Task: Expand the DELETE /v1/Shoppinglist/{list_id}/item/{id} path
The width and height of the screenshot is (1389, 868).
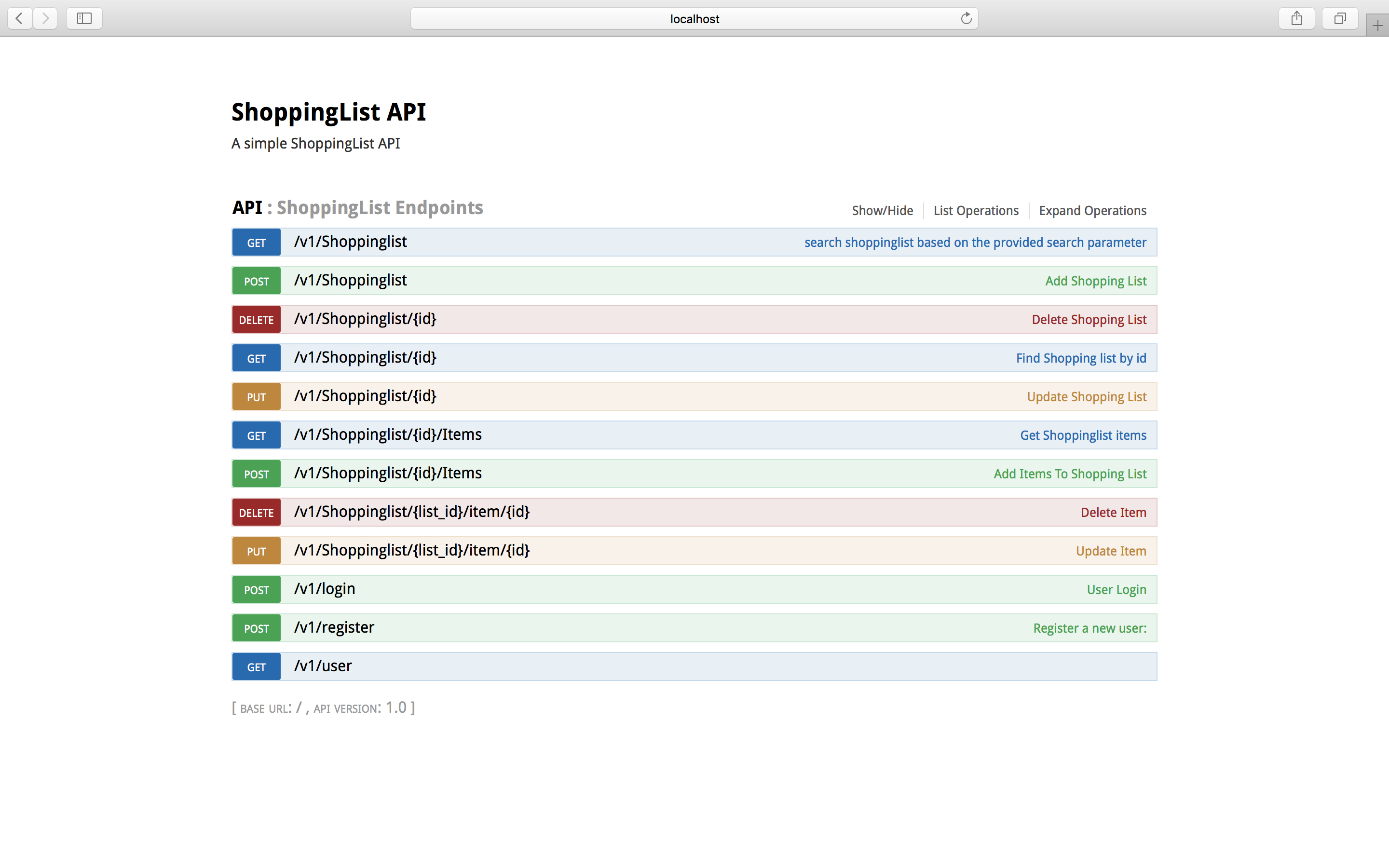Action: (411, 512)
